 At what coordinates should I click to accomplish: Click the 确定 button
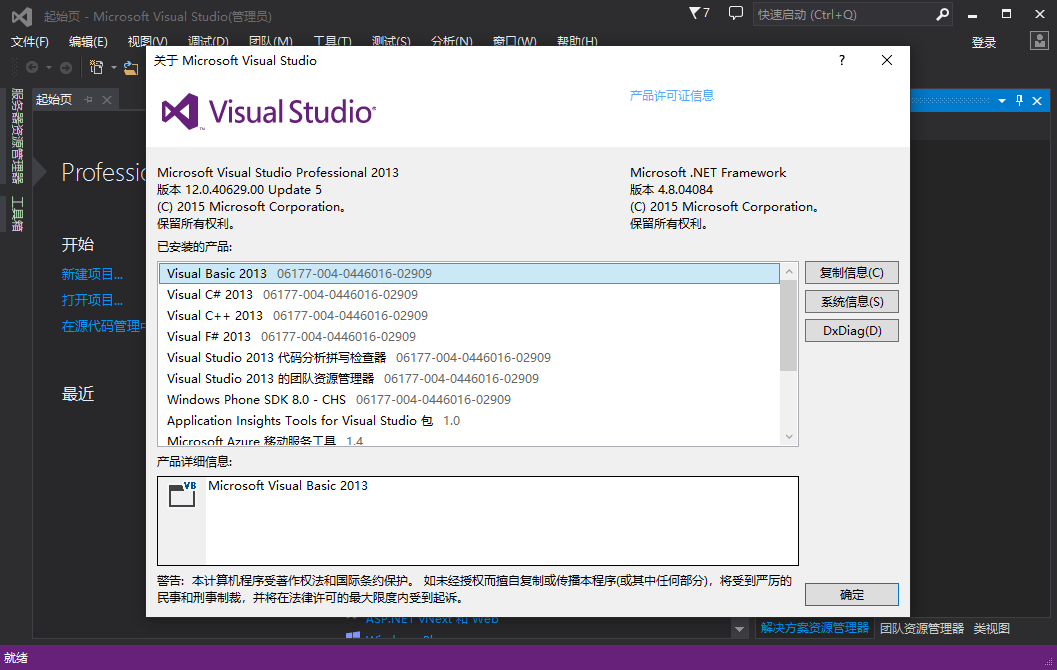(x=851, y=595)
